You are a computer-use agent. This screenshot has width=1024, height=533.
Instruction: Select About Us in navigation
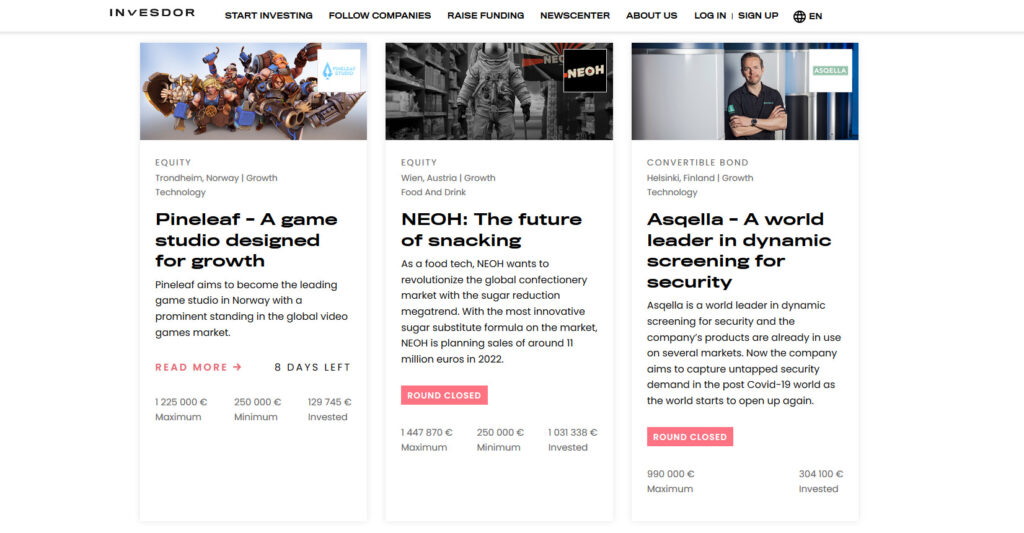point(651,16)
